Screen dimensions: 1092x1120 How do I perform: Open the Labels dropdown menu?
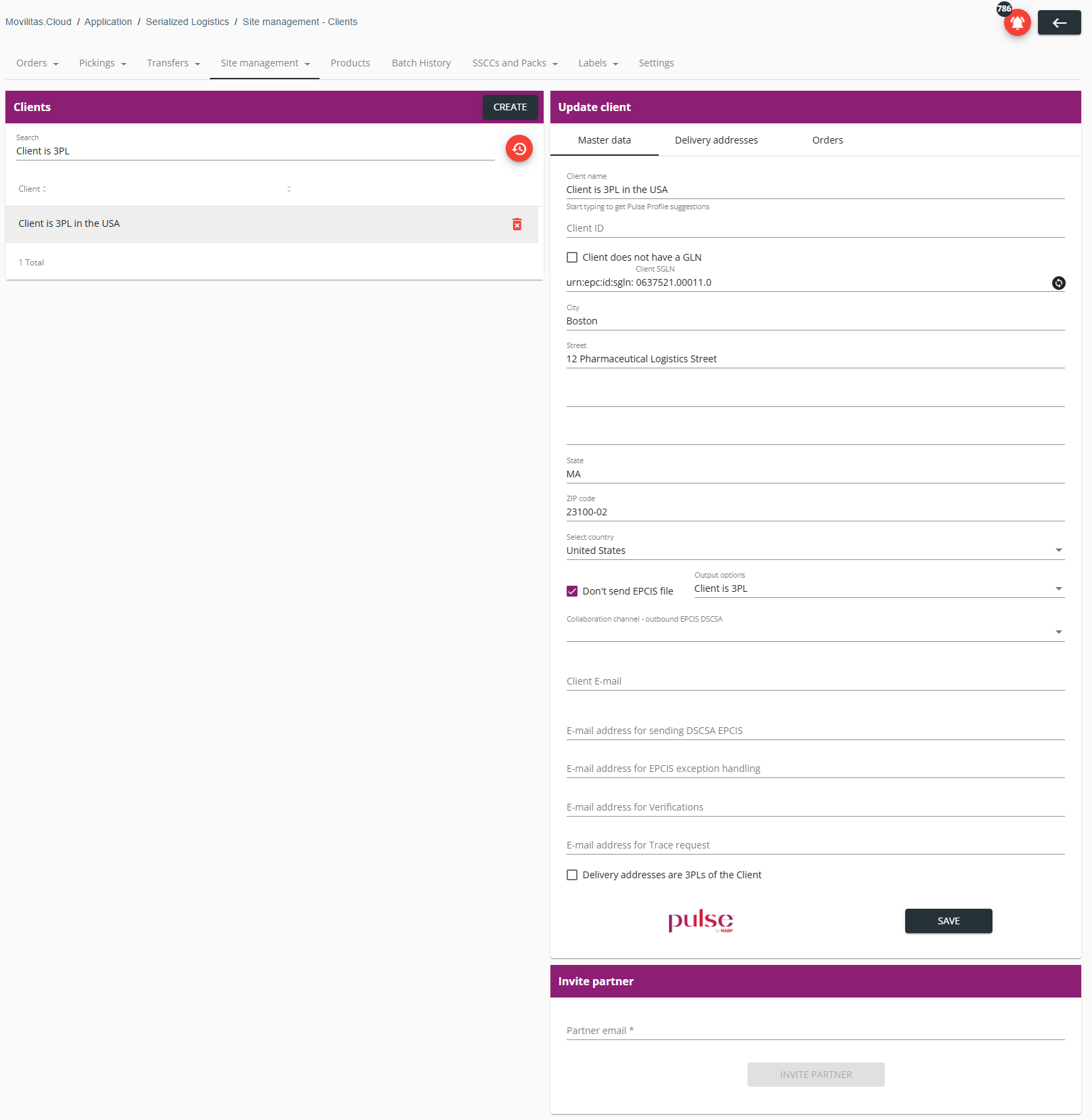[x=598, y=63]
